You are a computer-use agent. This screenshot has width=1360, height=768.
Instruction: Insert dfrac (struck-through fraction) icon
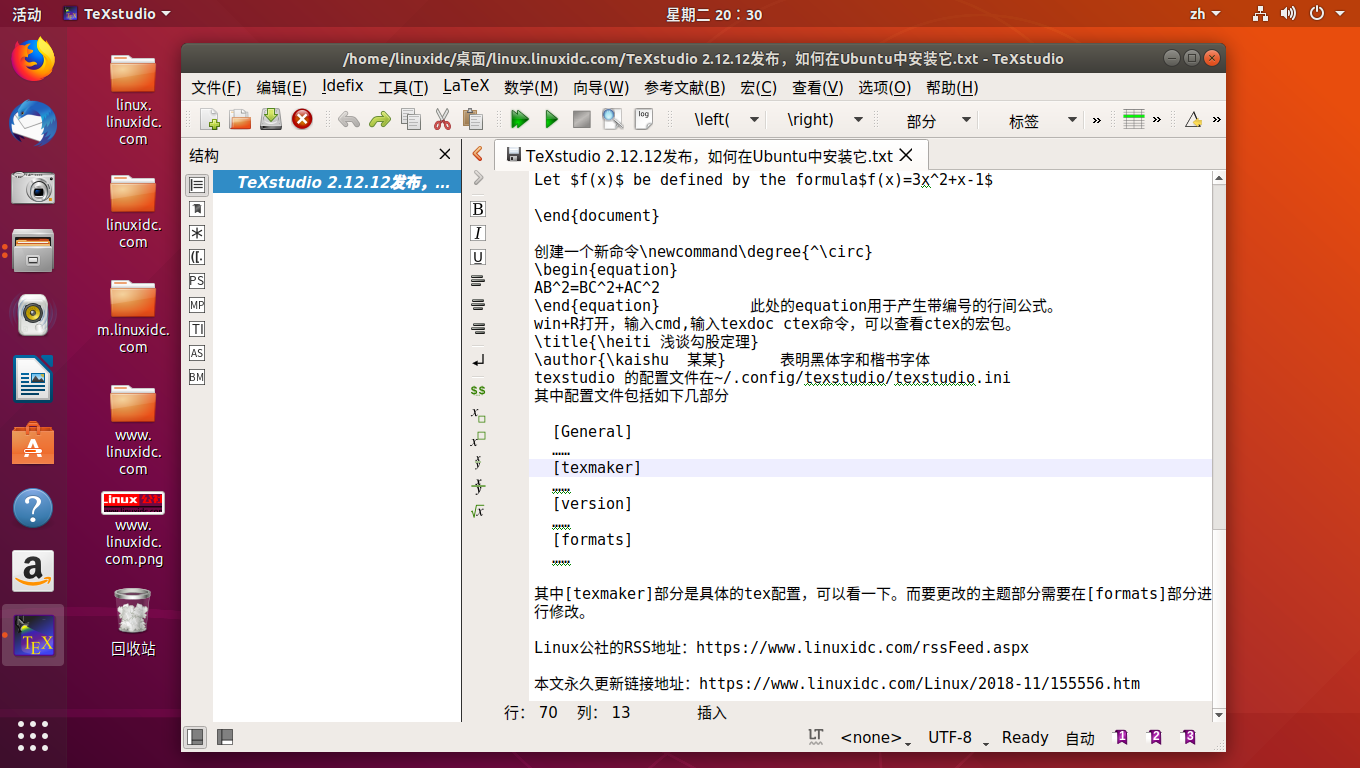tap(478, 486)
